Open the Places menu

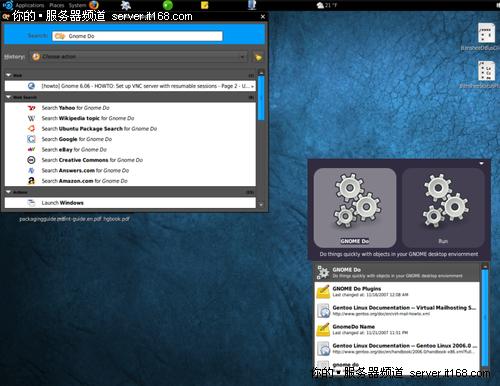point(57,5)
